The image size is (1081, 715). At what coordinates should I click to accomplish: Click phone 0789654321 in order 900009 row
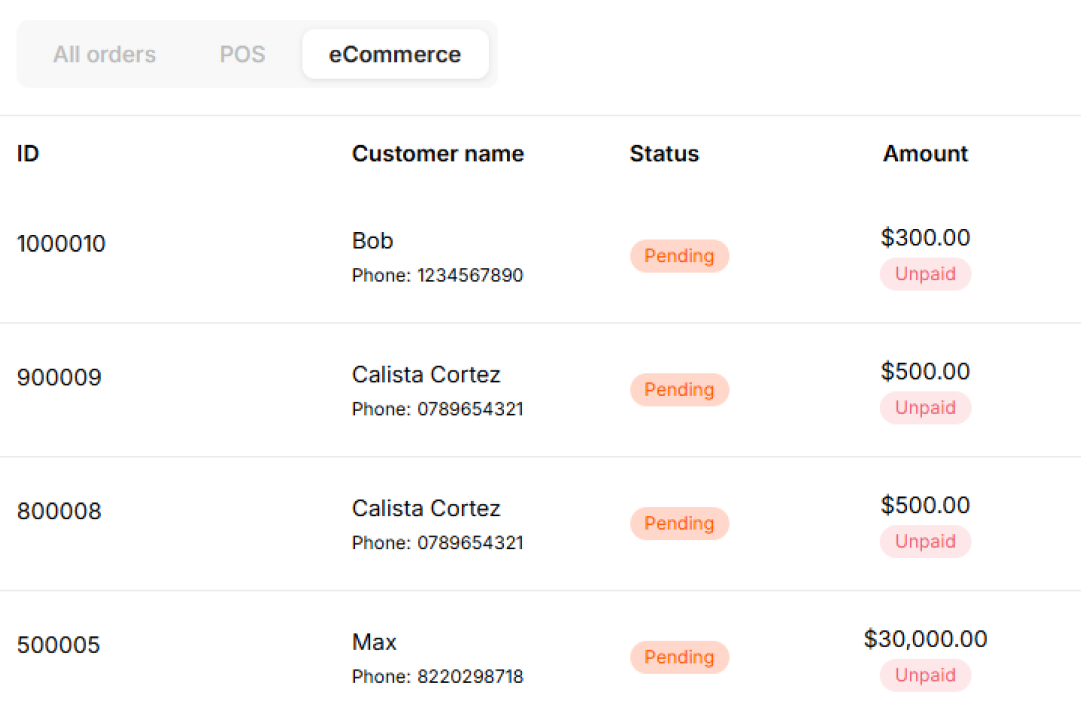coord(470,409)
